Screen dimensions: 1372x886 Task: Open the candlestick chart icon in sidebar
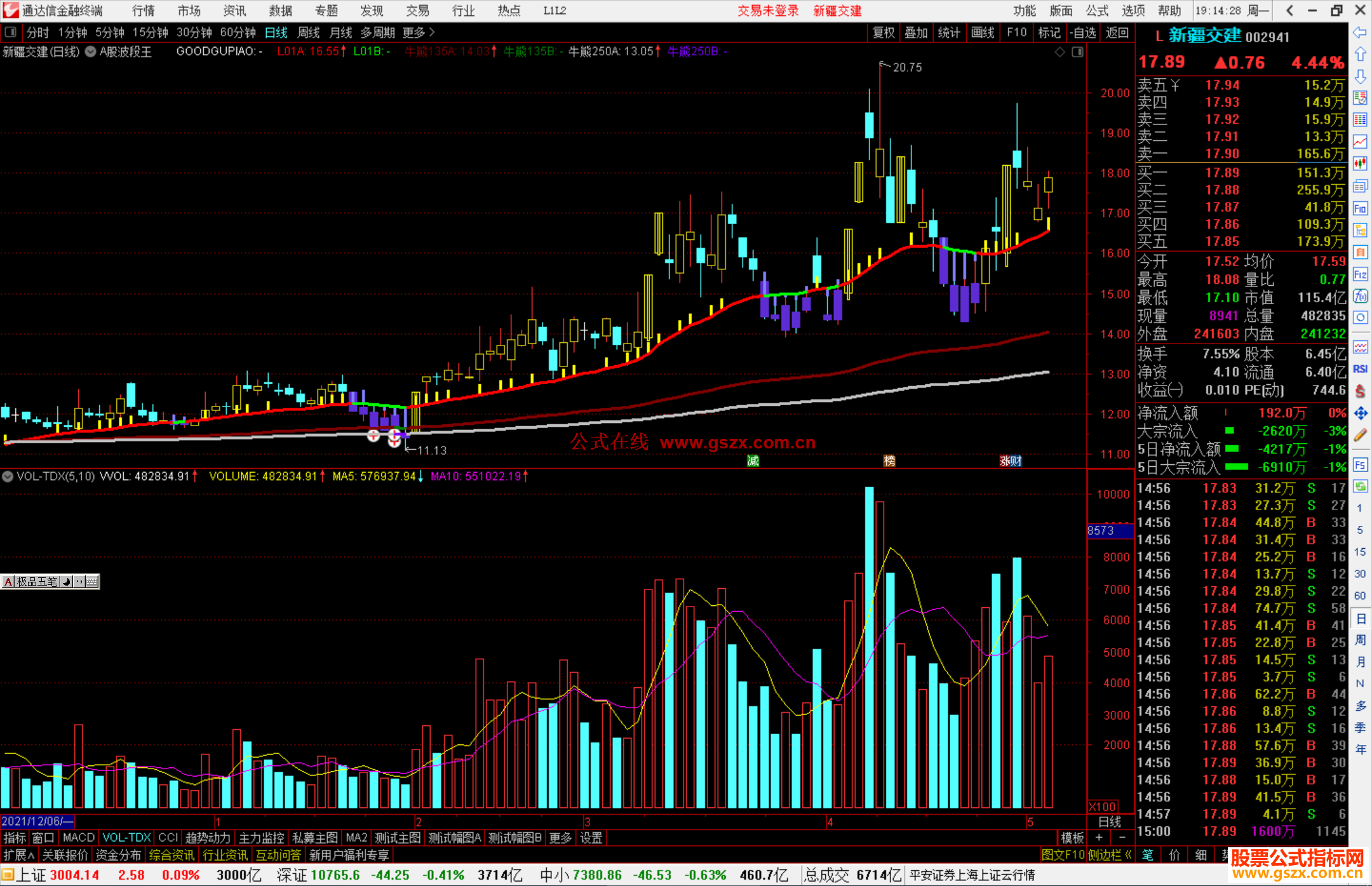tap(1360, 163)
